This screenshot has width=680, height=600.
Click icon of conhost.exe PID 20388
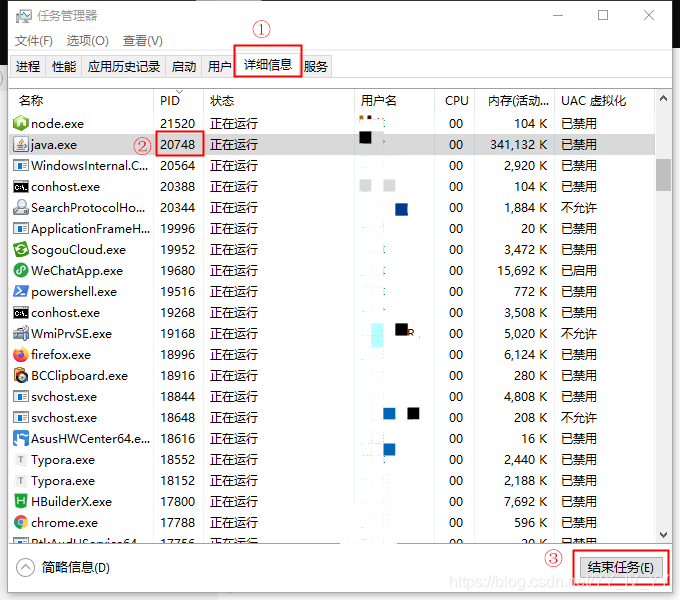coord(20,187)
